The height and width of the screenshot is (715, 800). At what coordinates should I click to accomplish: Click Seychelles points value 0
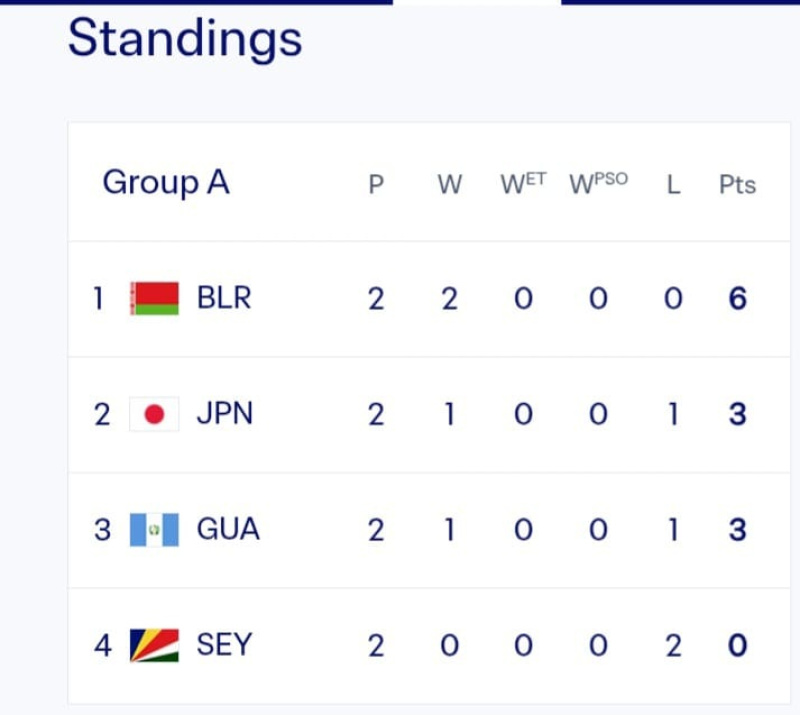(x=737, y=645)
